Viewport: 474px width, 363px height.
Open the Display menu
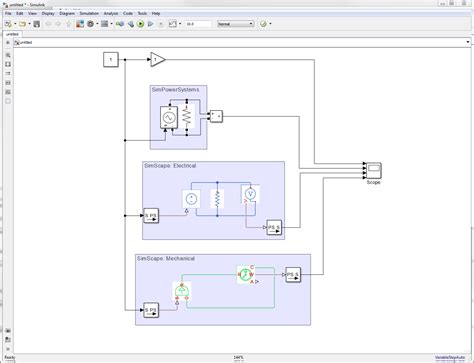pyautogui.click(x=48, y=14)
